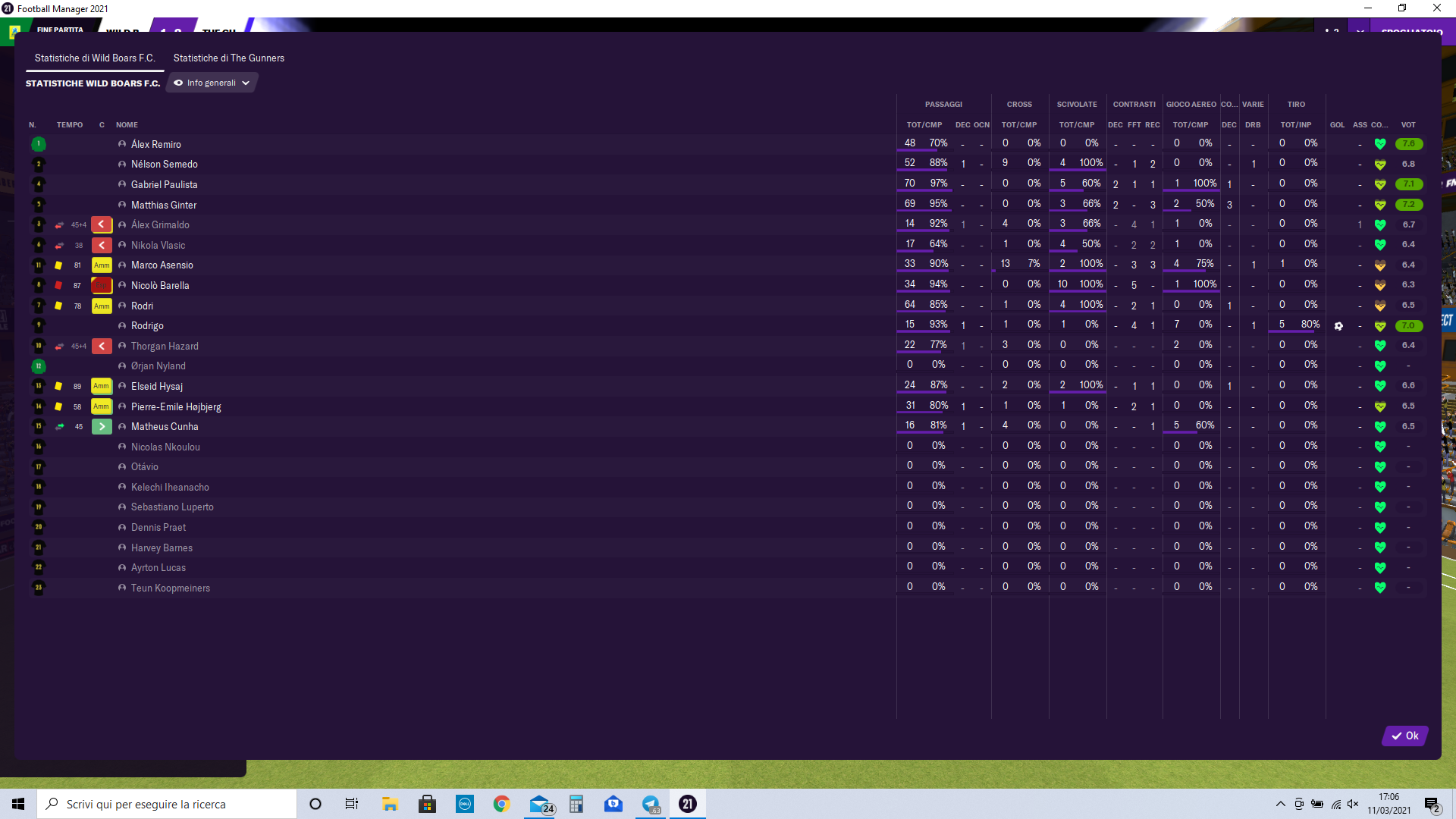
Task: Show hidden system tray icons
Action: click(1281, 804)
